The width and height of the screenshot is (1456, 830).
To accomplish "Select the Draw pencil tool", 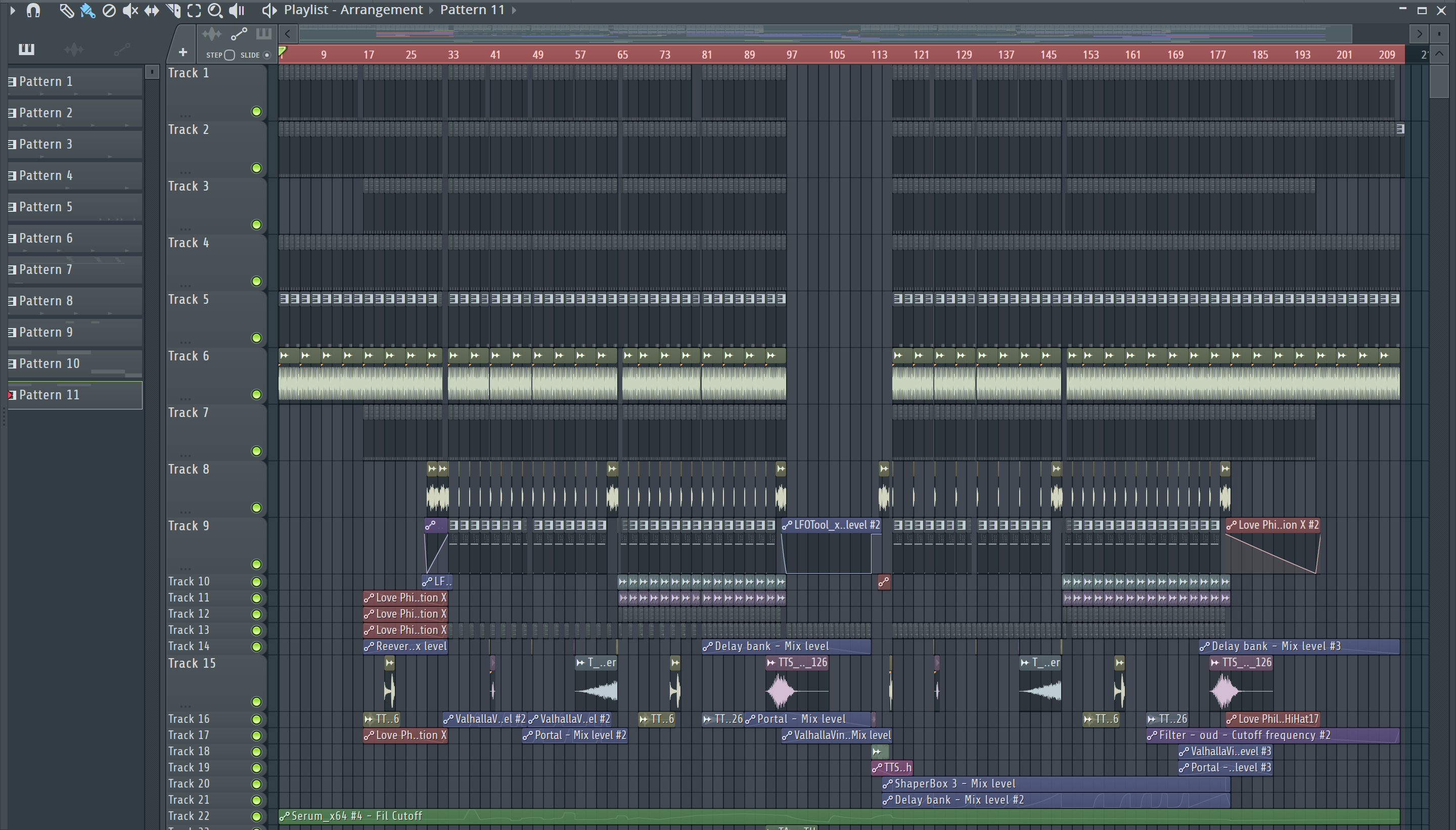I will [x=66, y=10].
